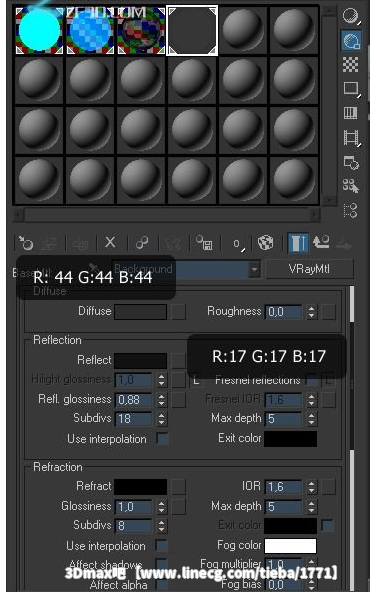Click the Make Preview filmstrip icon

tap(351, 138)
